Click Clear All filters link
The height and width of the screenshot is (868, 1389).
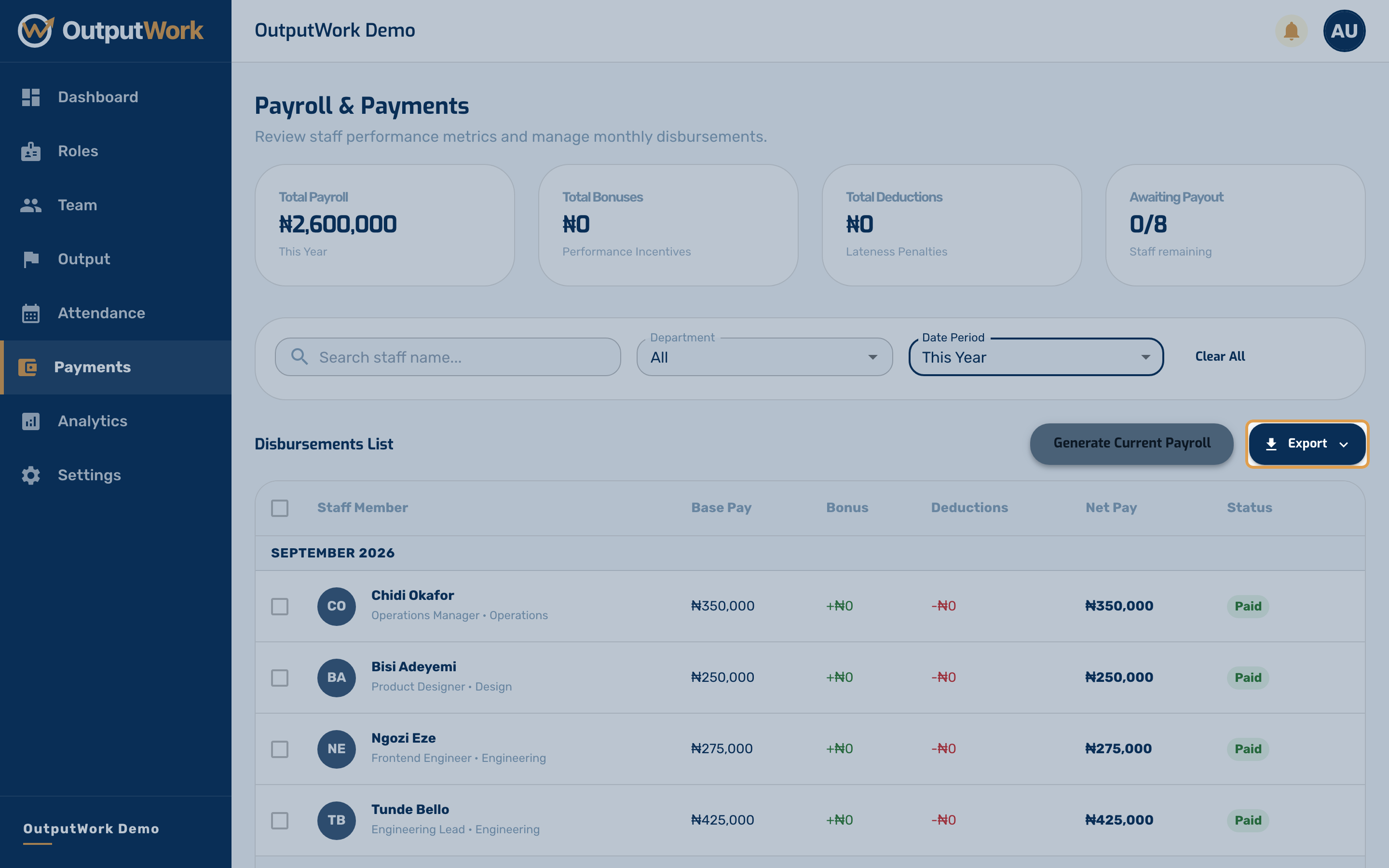1220,356
